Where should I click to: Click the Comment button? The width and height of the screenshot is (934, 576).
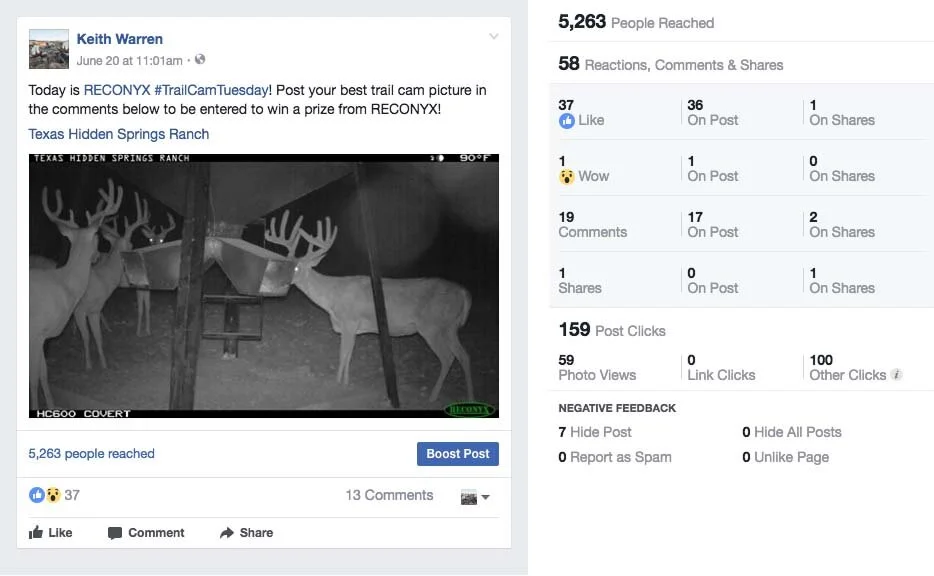(x=146, y=533)
